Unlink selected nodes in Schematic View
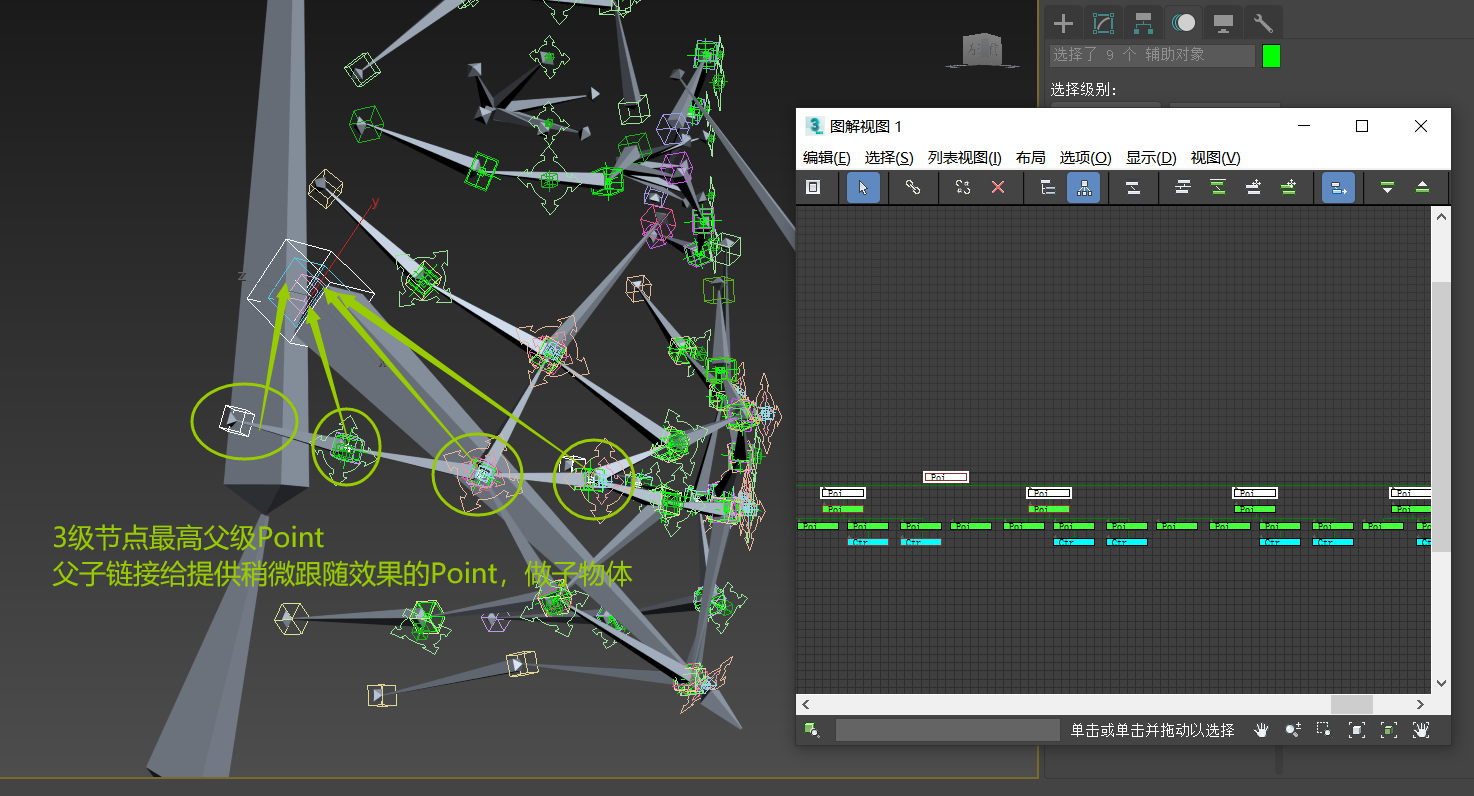 963,187
